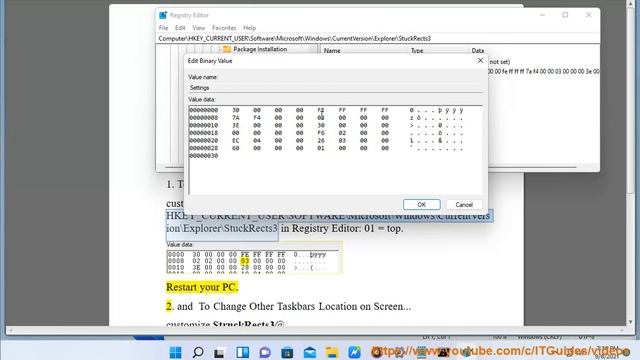Click OK in Edit Binary Value
This screenshot has width=640, height=360.
click(x=422, y=204)
